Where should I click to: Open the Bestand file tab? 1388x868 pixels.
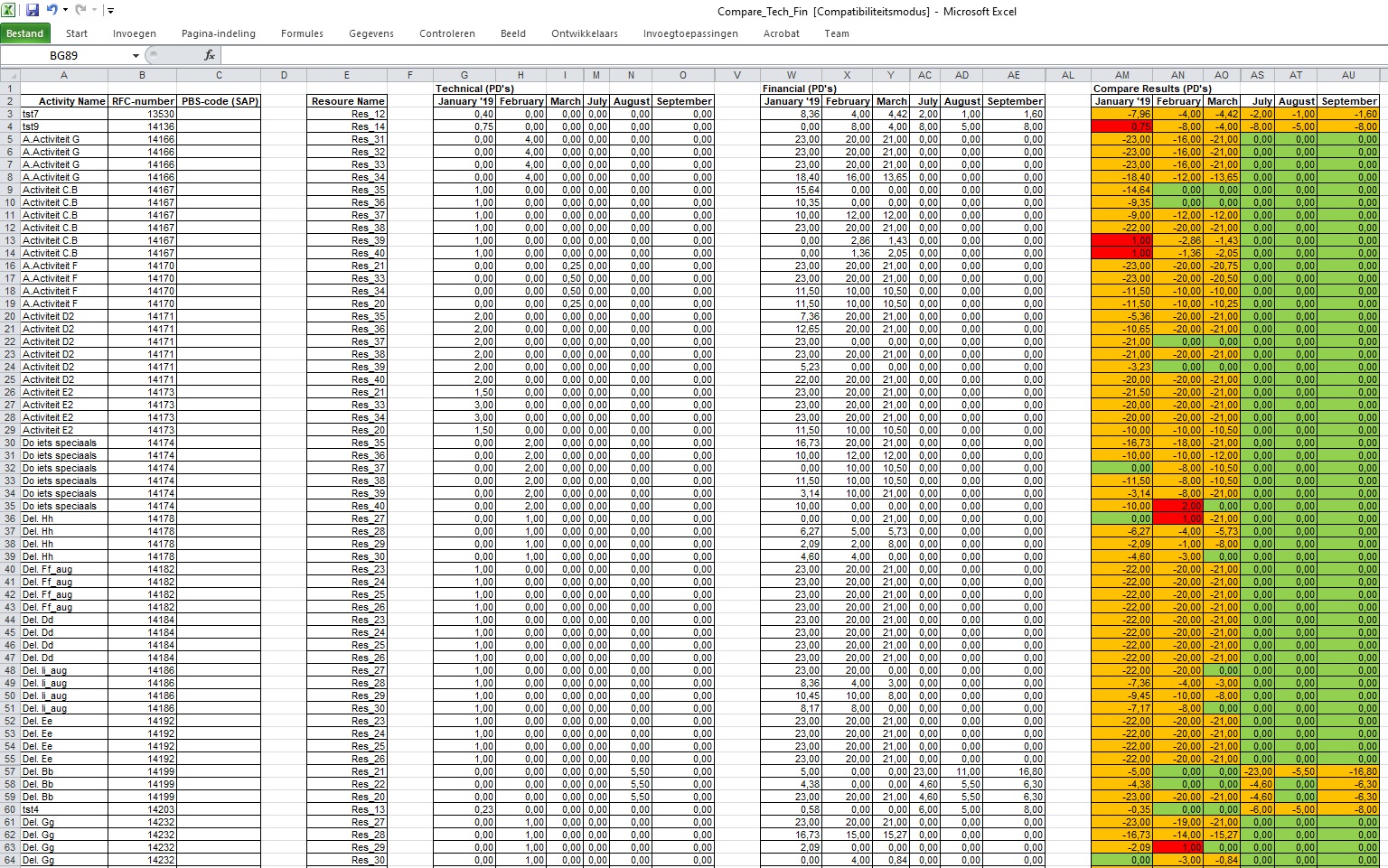pos(25,33)
